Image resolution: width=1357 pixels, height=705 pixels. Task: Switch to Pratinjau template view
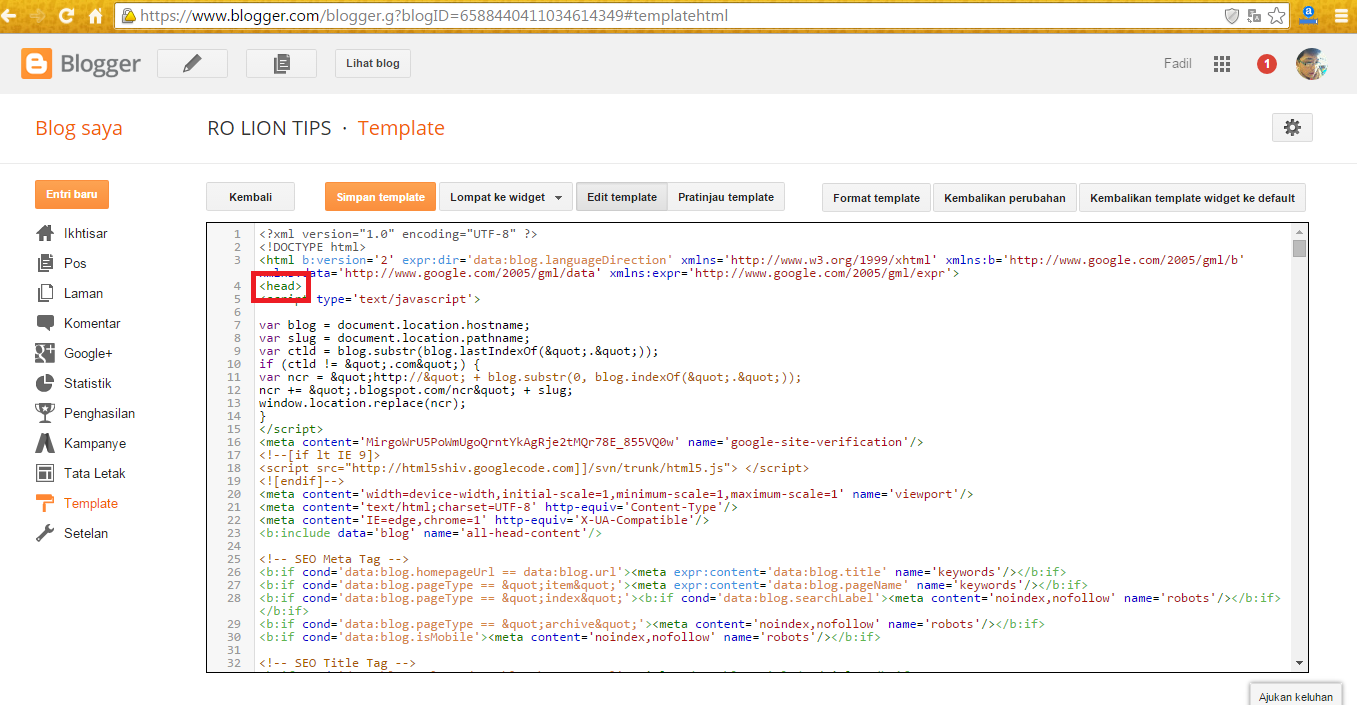coord(725,197)
